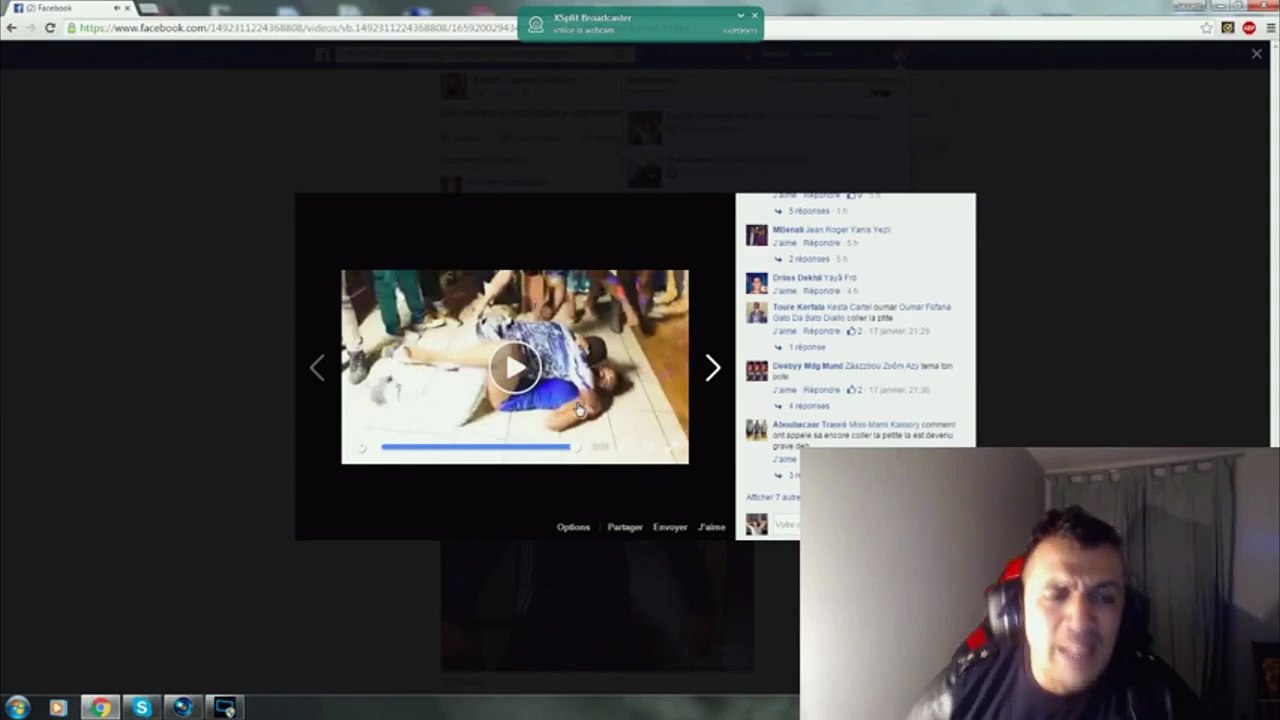Screen dimensions: 1280x720
Task: Click the video progress bar
Action: (x=476, y=447)
